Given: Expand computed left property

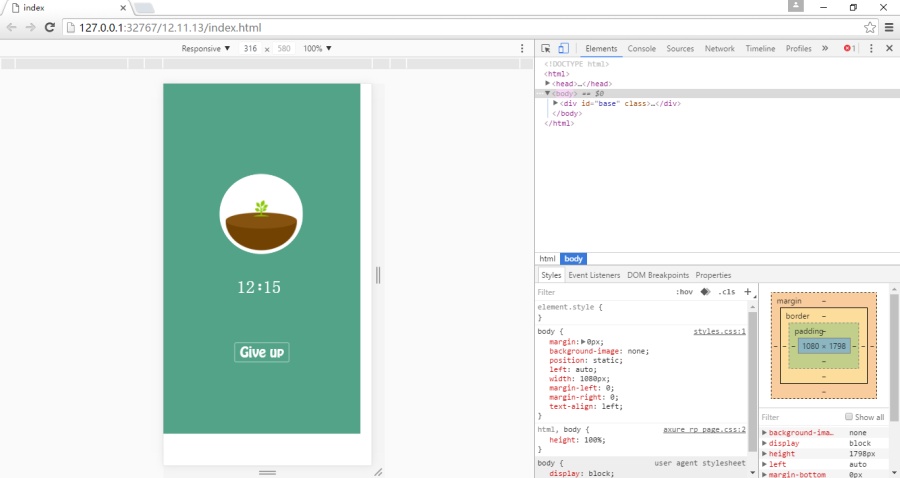Looking at the screenshot, I should click(x=764, y=464).
